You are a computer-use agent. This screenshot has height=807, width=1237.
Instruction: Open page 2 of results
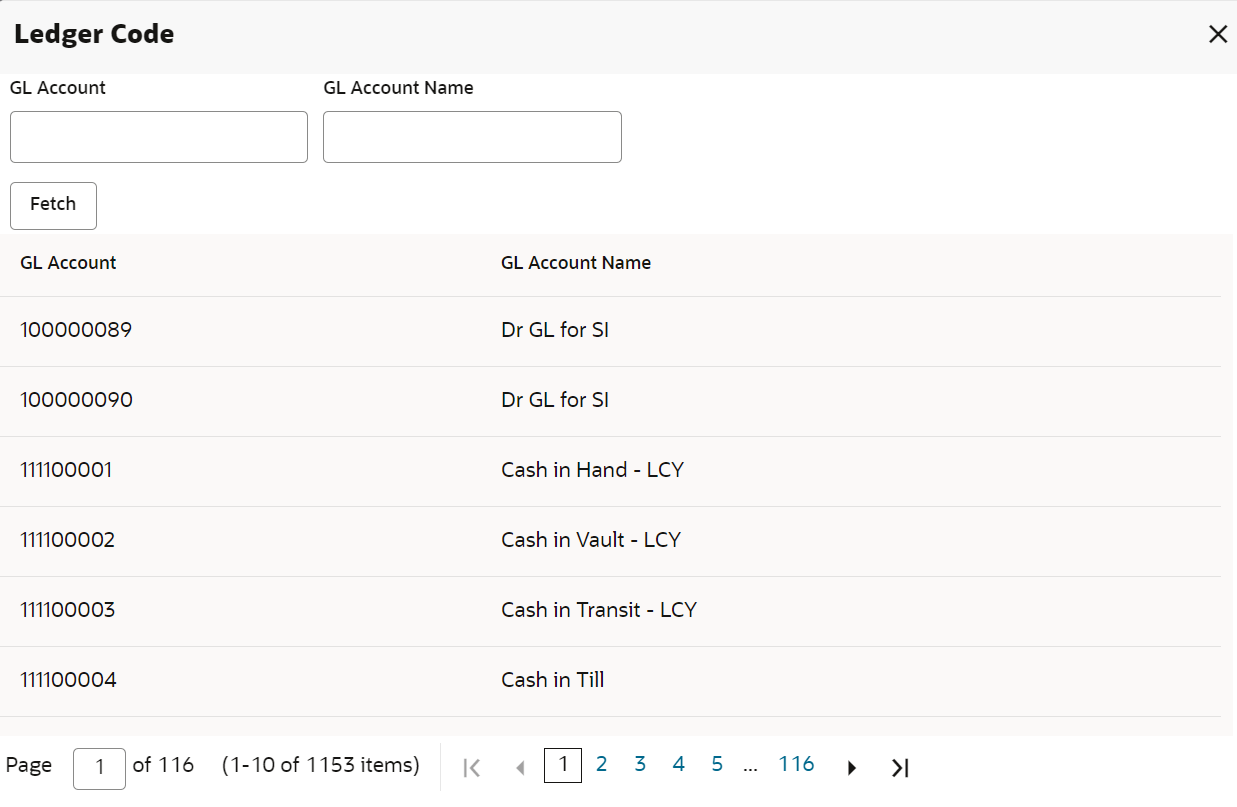(x=601, y=765)
